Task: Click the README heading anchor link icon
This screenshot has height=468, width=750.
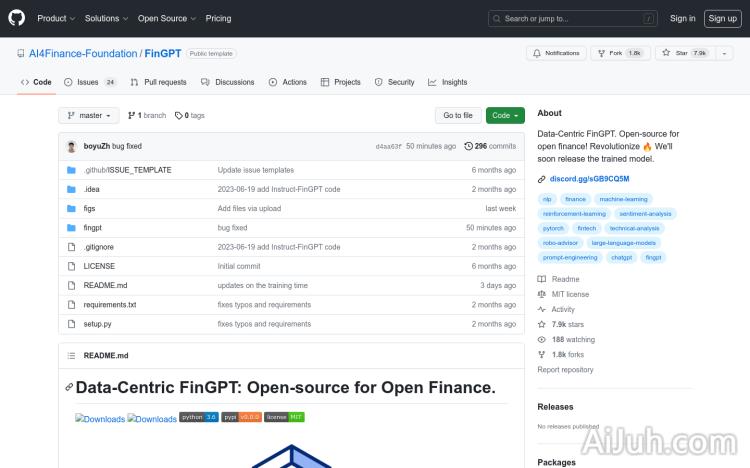Action: pyautogui.click(x=69, y=387)
